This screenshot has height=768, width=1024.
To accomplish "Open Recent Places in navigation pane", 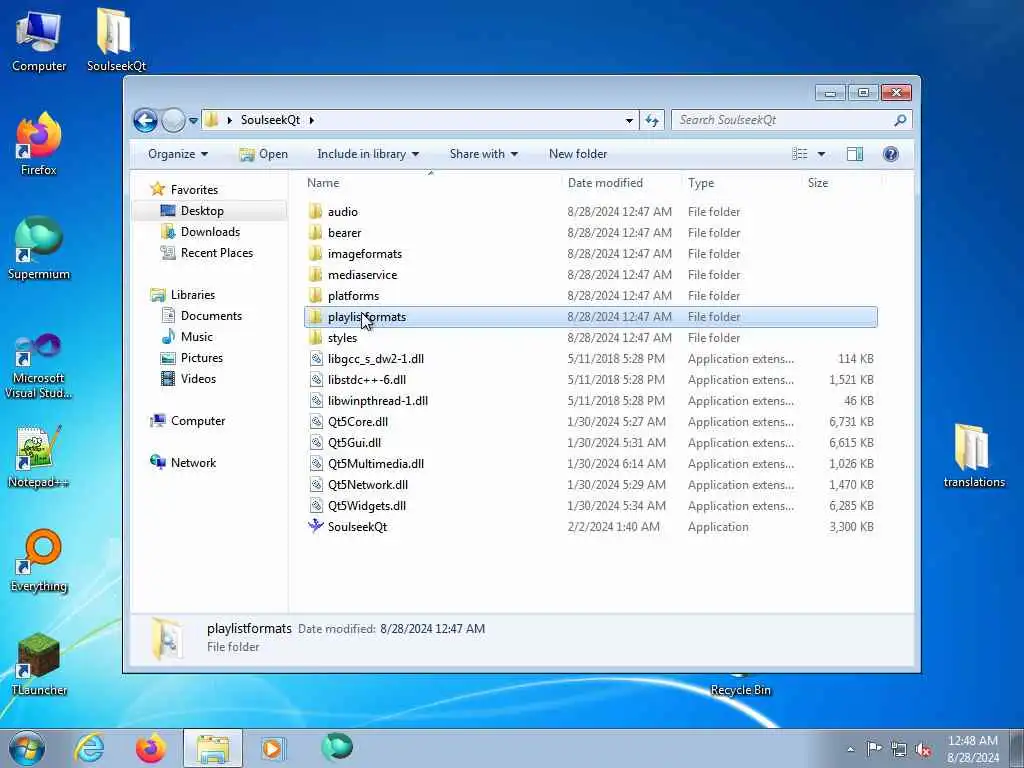I will (216, 253).
